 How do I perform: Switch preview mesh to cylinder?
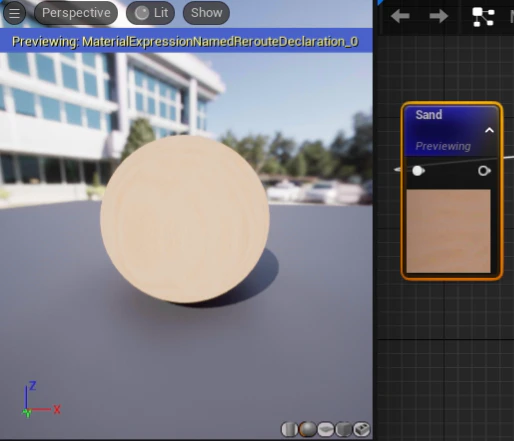(x=289, y=429)
